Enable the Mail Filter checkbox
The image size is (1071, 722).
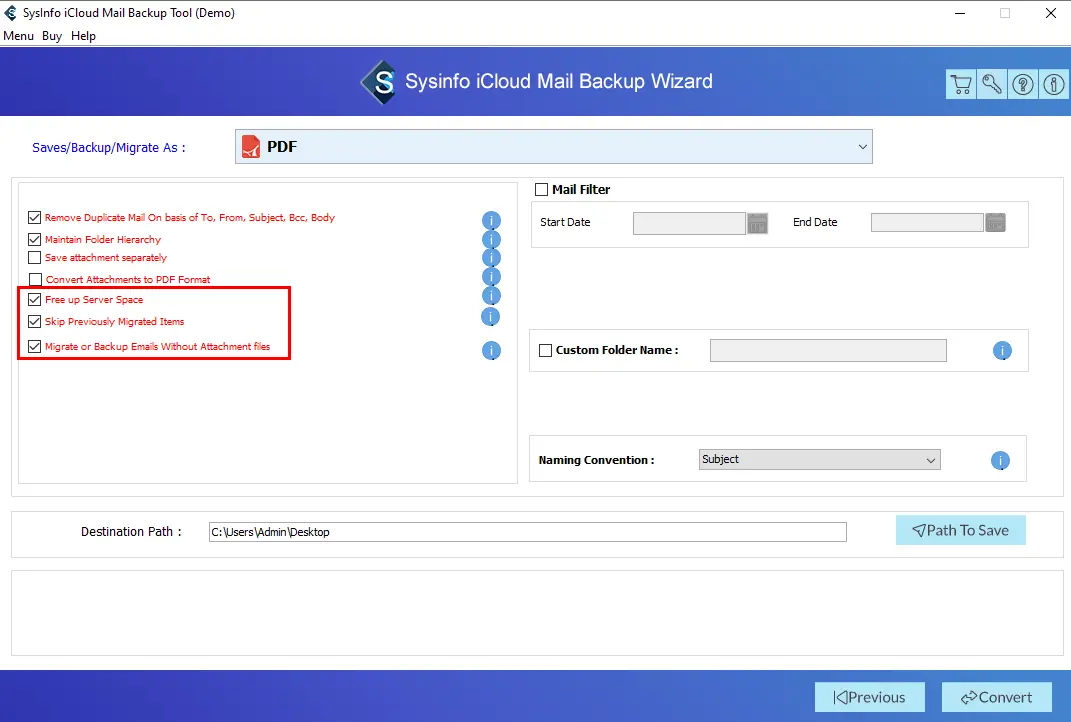(542, 190)
